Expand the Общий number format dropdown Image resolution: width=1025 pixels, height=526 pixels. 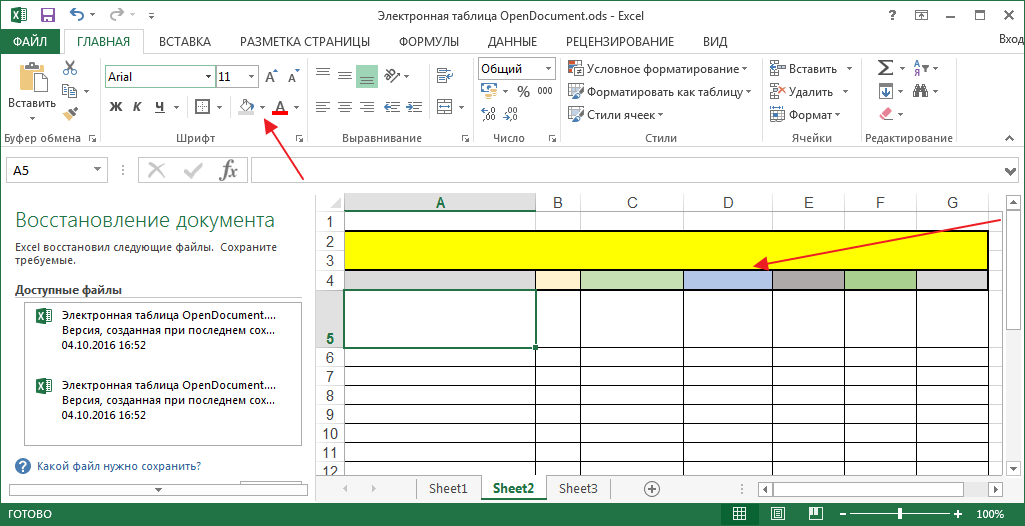548,69
